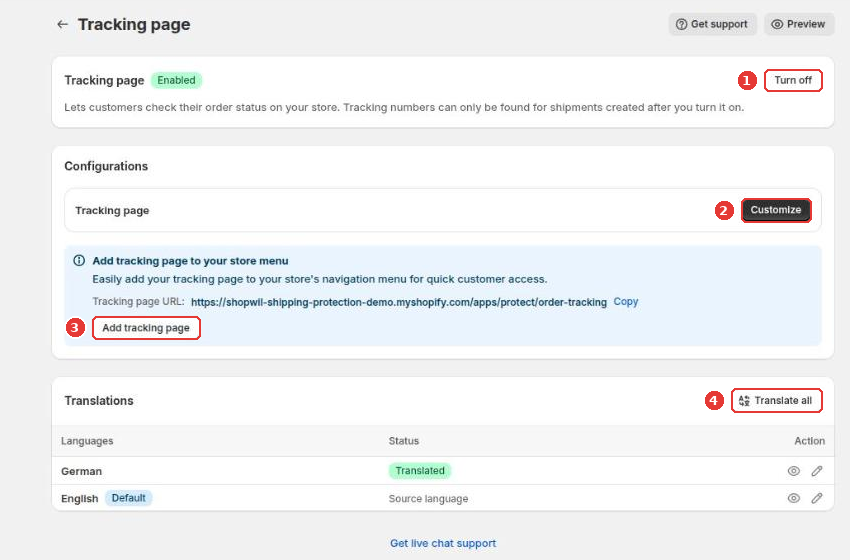Edit German translation with pencil icon
Viewport: 850px width, 560px height.
tap(817, 471)
